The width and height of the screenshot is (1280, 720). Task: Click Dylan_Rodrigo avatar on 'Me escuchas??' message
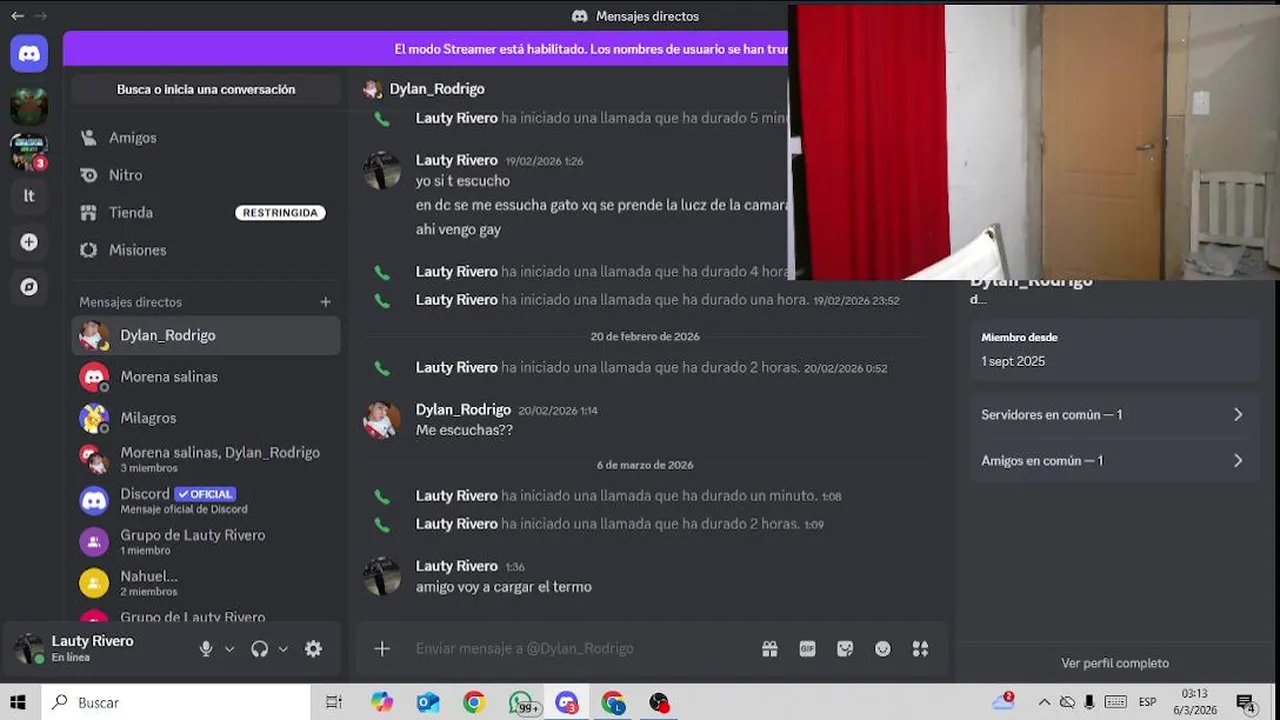pyautogui.click(x=382, y=420)
